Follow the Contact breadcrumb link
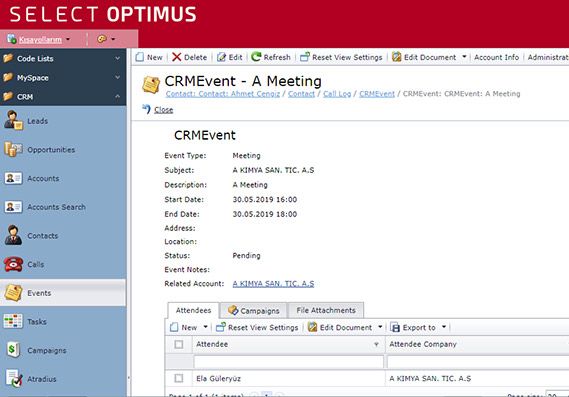This screenshot has height=397, width=569. pos(301,94)
